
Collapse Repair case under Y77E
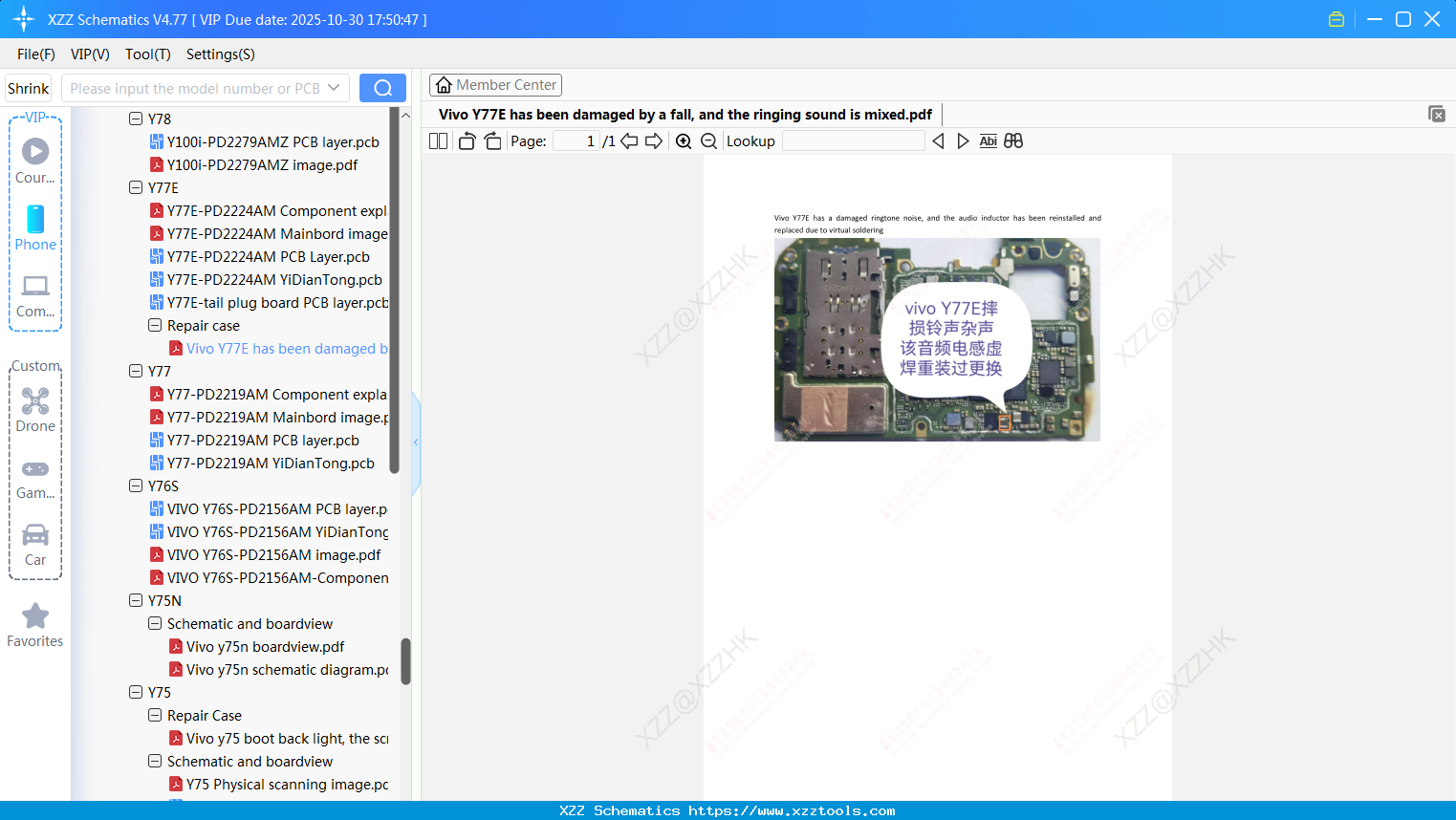155,325
